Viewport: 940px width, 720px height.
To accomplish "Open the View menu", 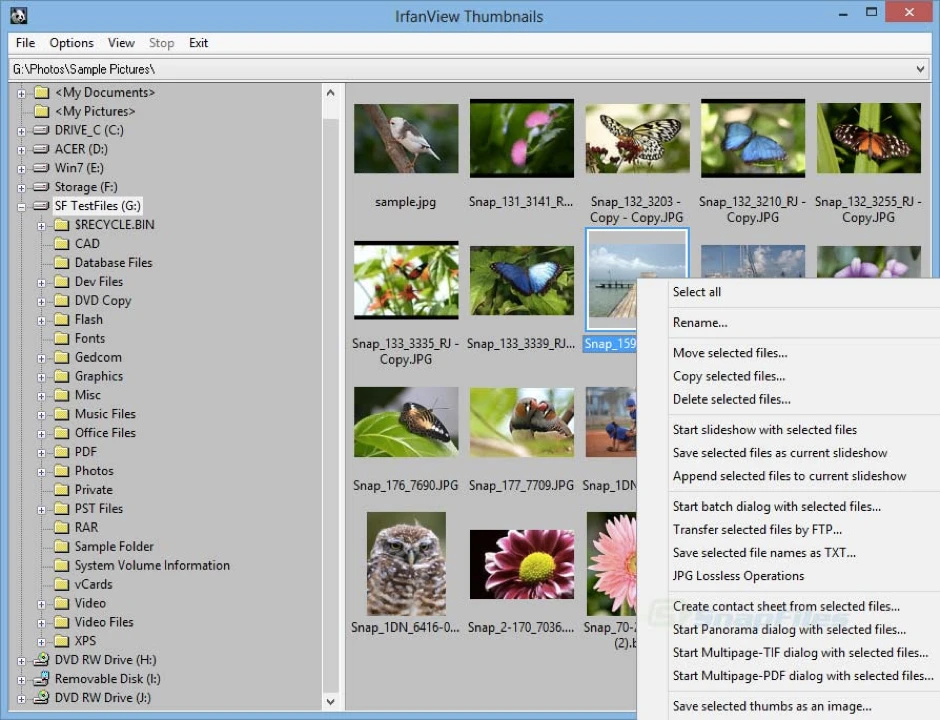I will click(121, 43).
